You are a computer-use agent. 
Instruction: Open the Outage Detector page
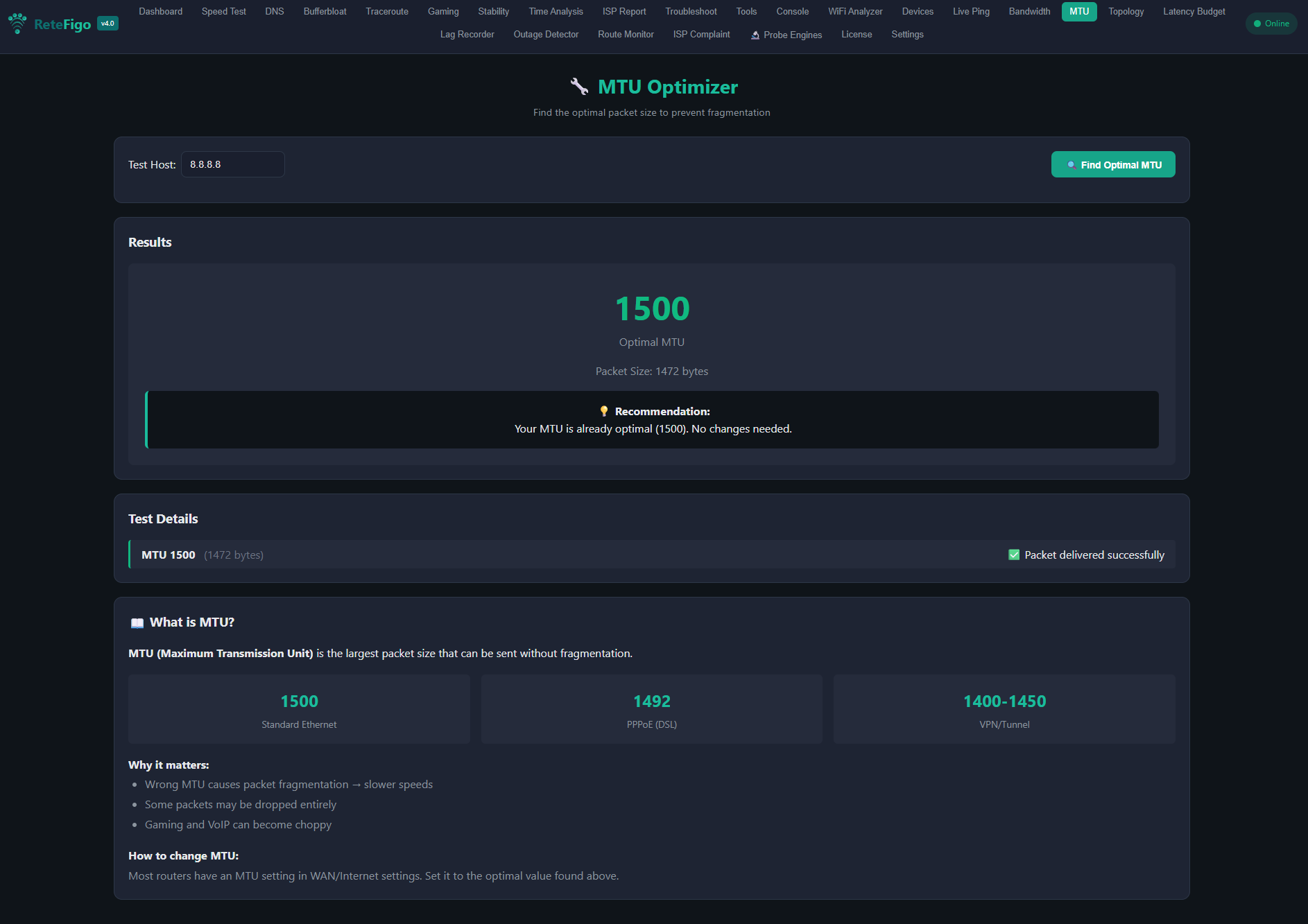pyautogui.click(x=546, y=35)
